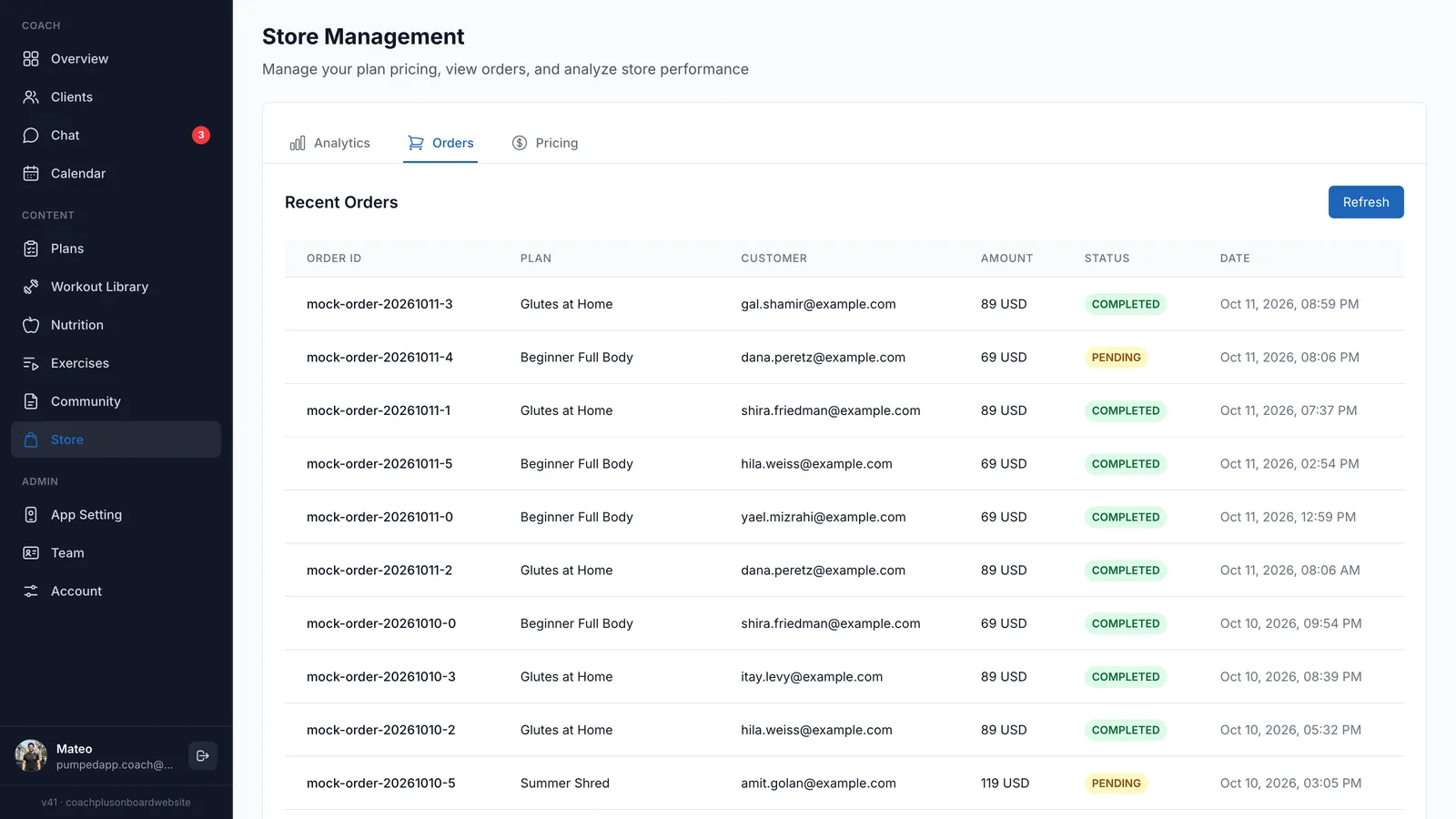Go to Workout Library in sidebar
The height and width of the screenshot is (819, 1456).
(116, 288)
